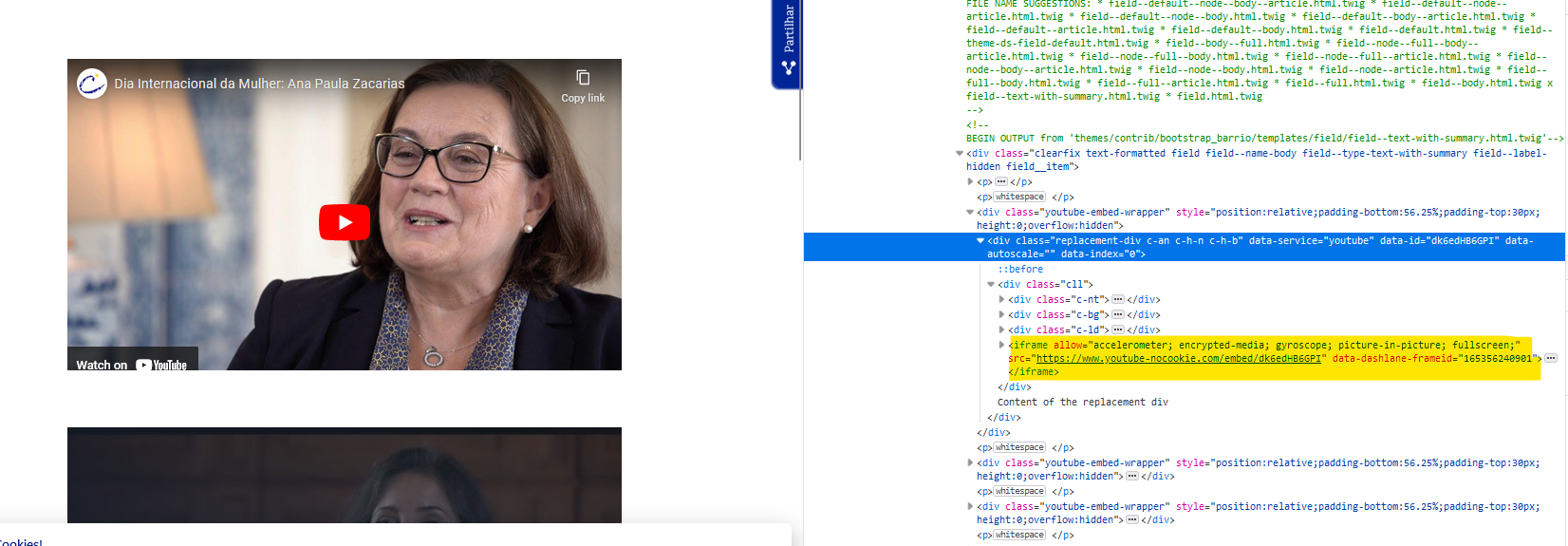Expand the highlighted iframe element

pos(1001,345)
